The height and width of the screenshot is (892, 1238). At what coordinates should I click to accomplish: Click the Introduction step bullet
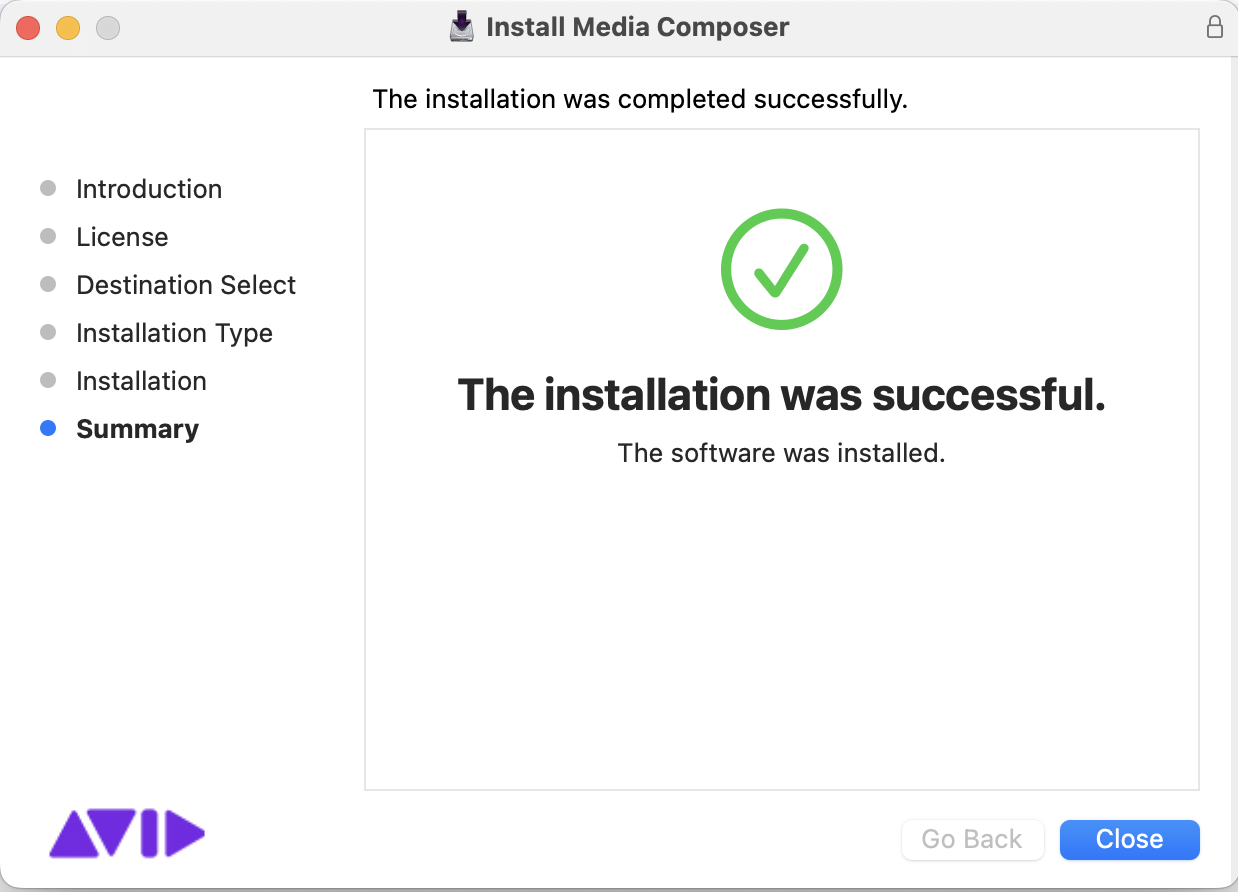click(x=48, y=189)
